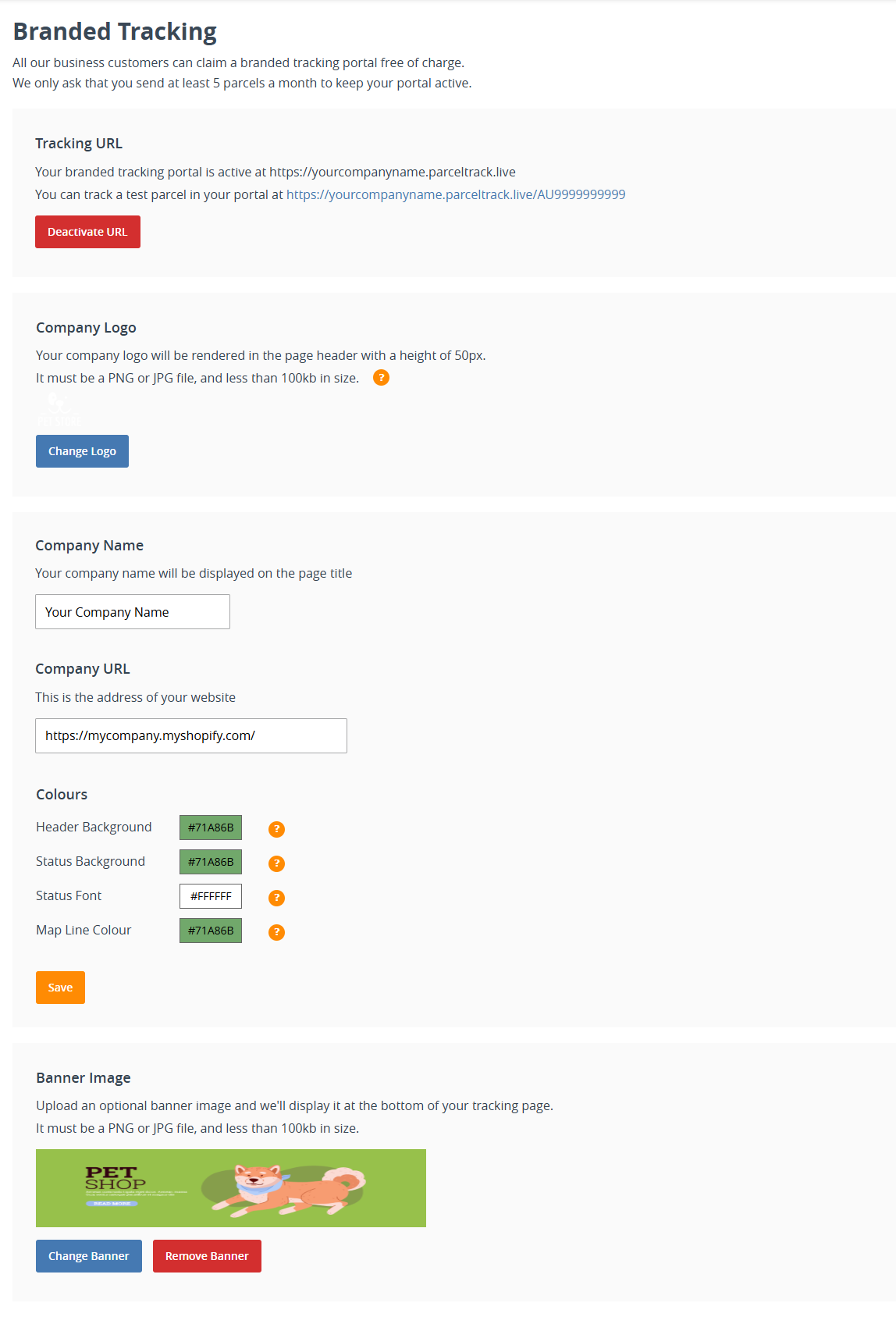Click the Banner Image section heading
The height and width of the screenshot is (1317, 896).
click(84, 1078)
